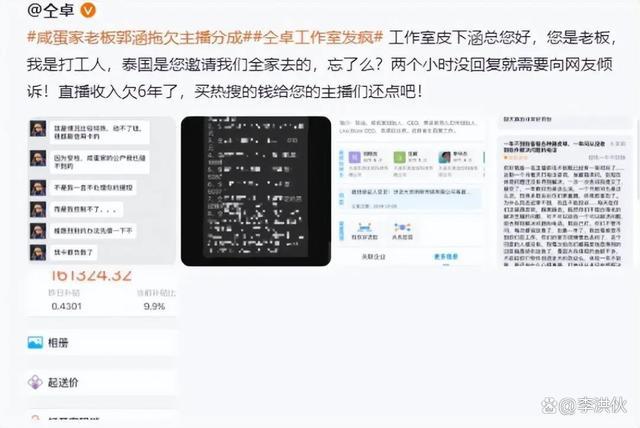The height and width of the screenshot is (428, 640).
Task: Click the @李洪伙 watermark
Action: tap(584, 405)
